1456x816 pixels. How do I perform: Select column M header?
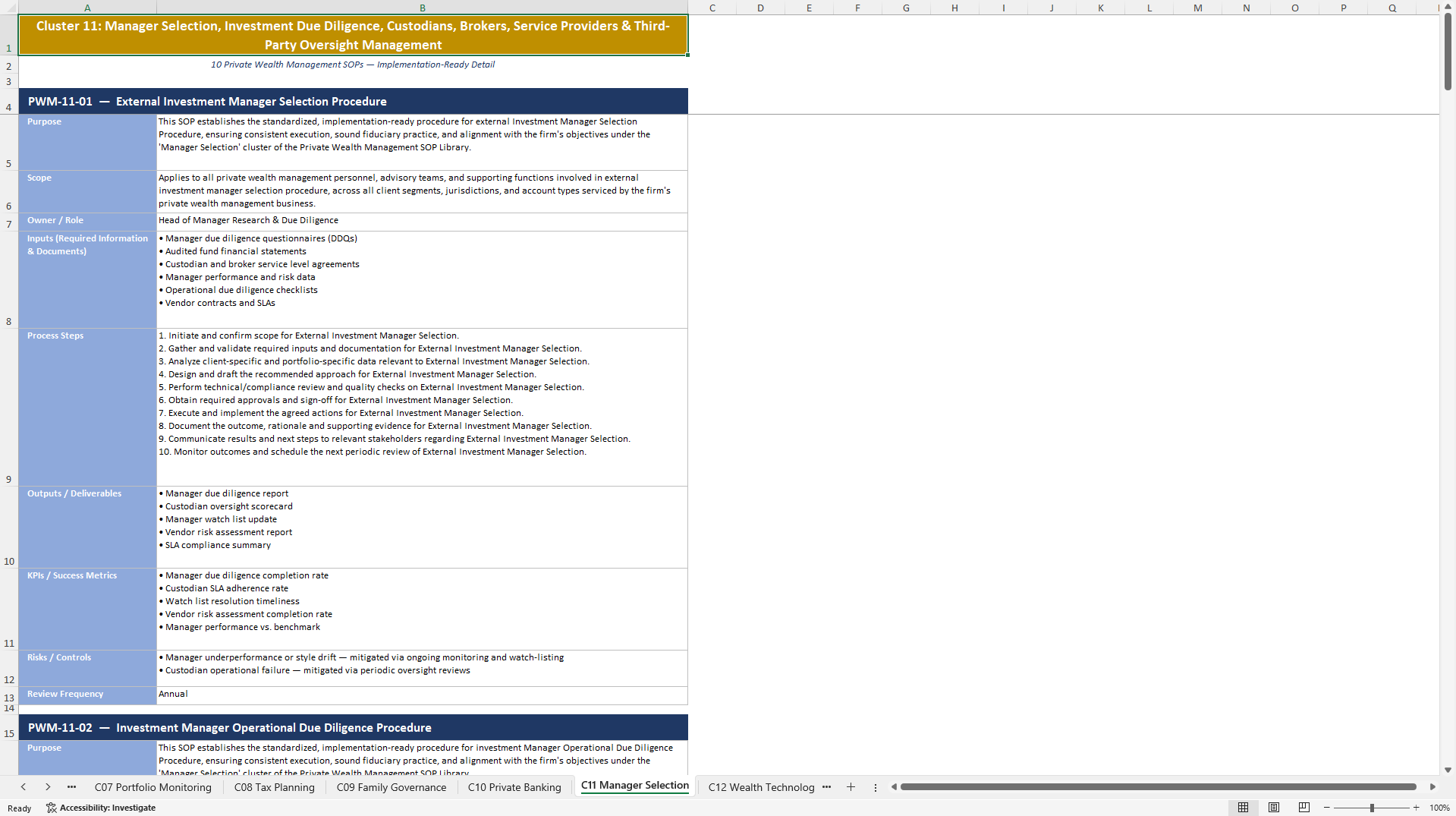1197,8
